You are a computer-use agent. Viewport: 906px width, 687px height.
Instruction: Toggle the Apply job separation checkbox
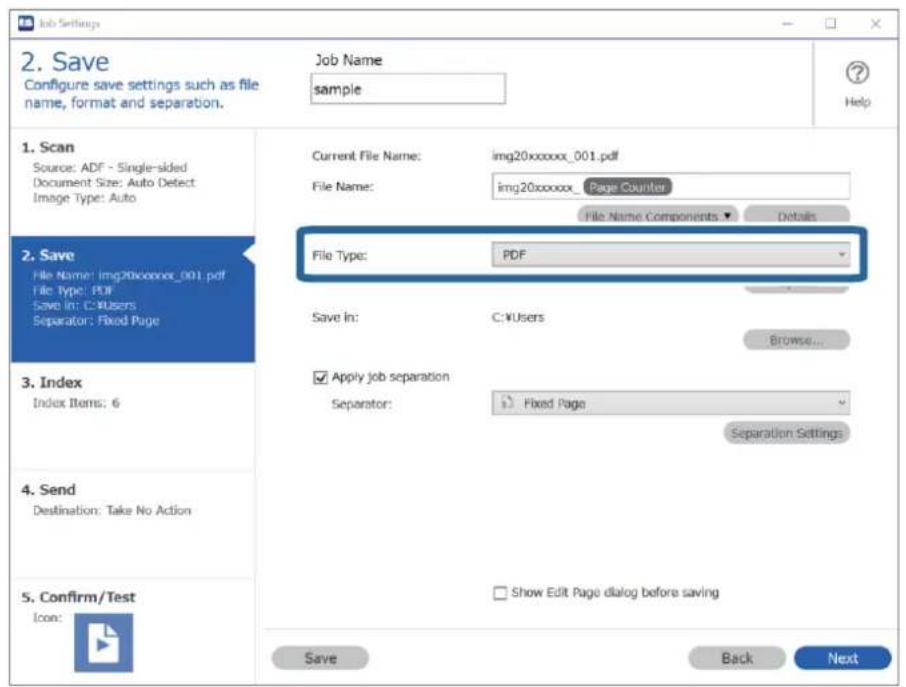[320, 377]
